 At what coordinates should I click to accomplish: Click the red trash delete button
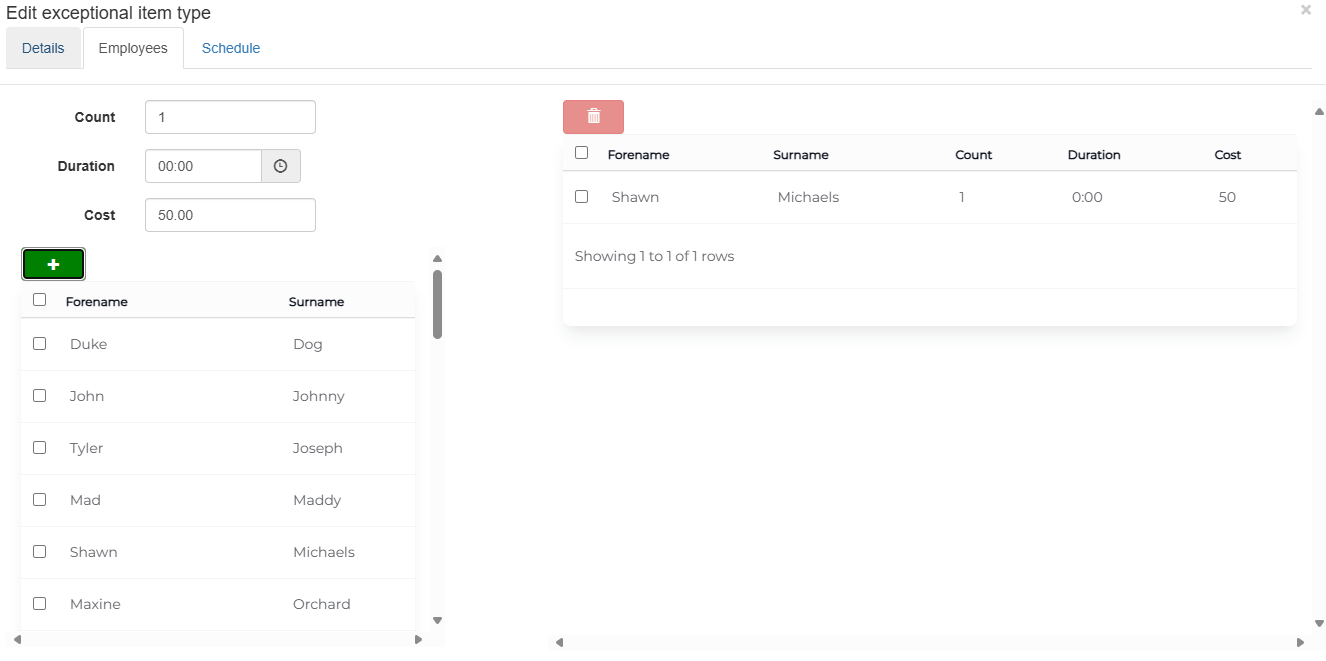[x=593, y=117]
